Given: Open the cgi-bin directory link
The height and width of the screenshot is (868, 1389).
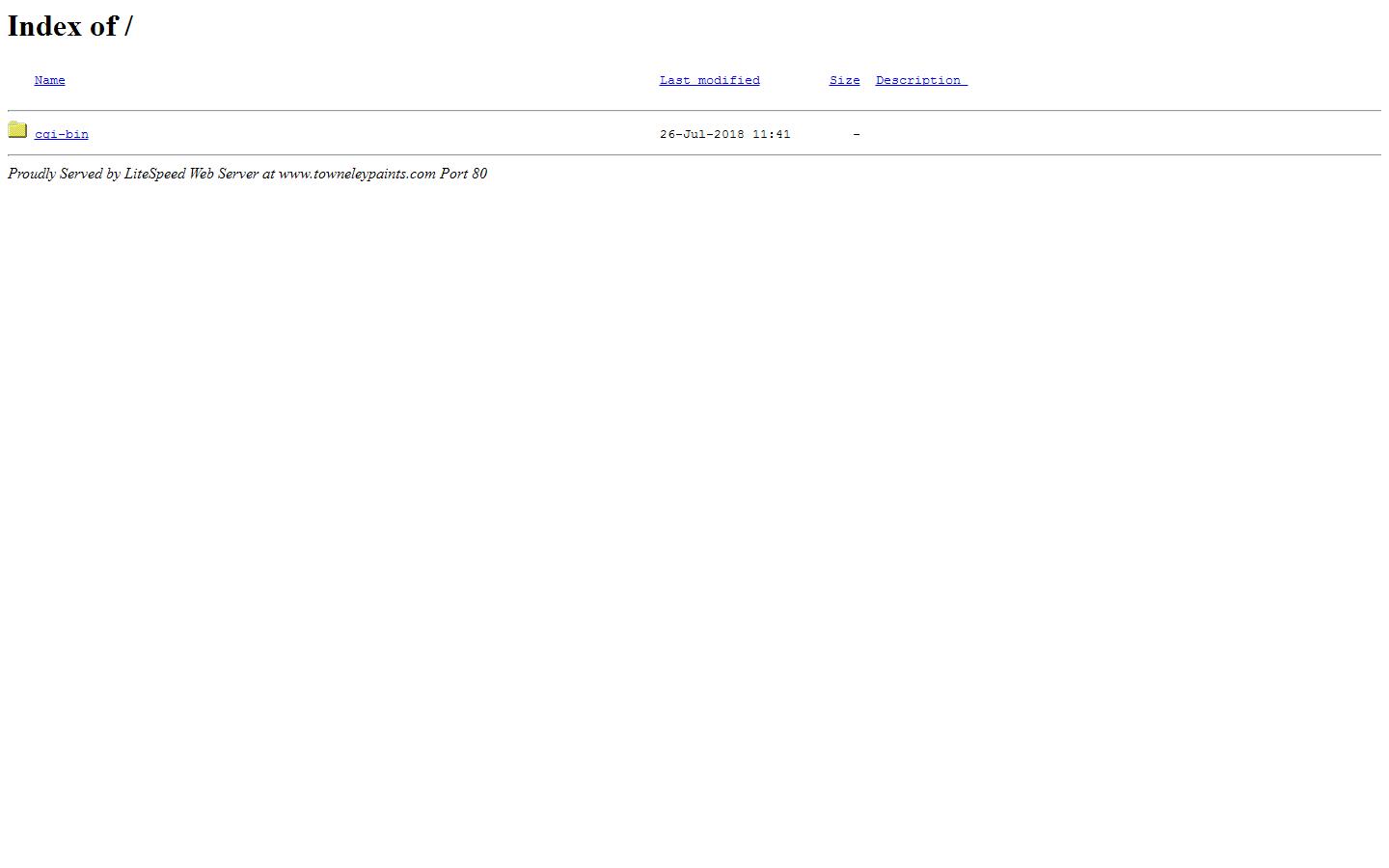Looking at the screenshot, I should pos(62,134).
